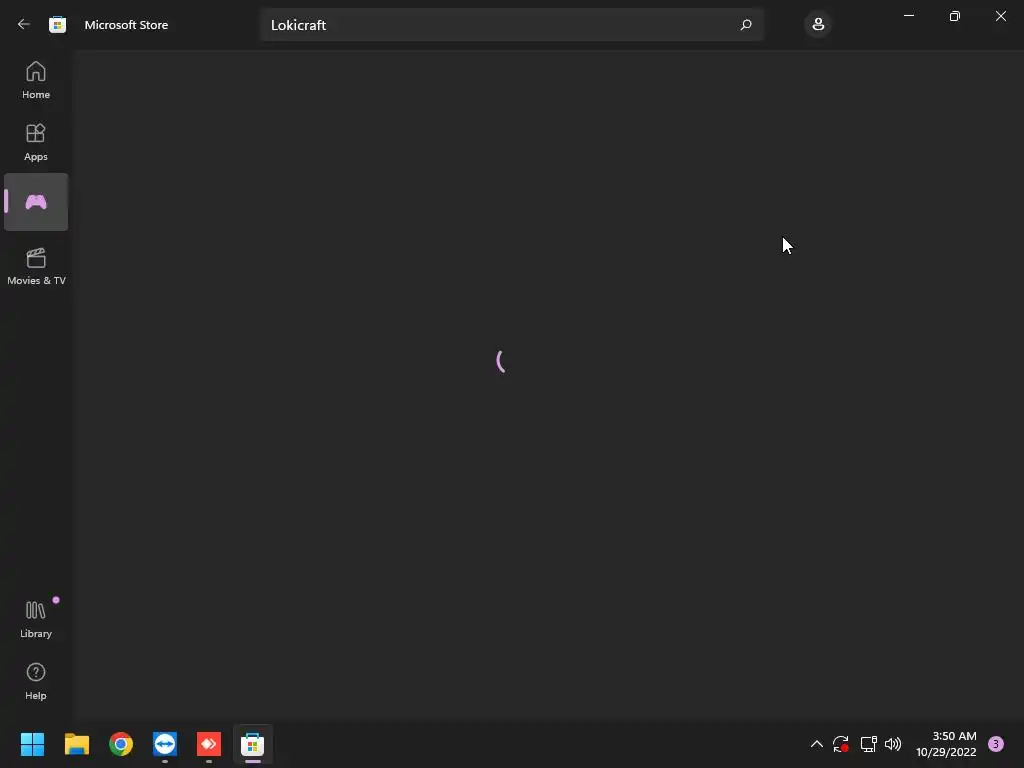
Task: Open the Windows Start menu
Action: pos(32,744)
